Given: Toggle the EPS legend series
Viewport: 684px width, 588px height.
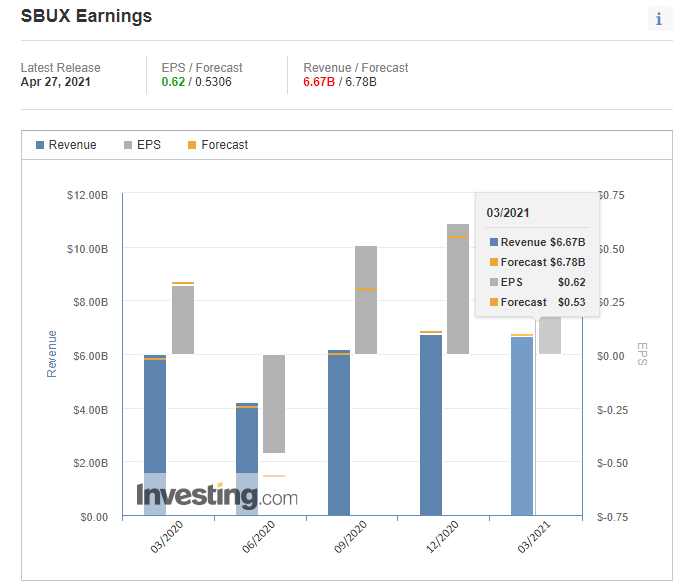Looking at the screenshot, I should 142,145.
